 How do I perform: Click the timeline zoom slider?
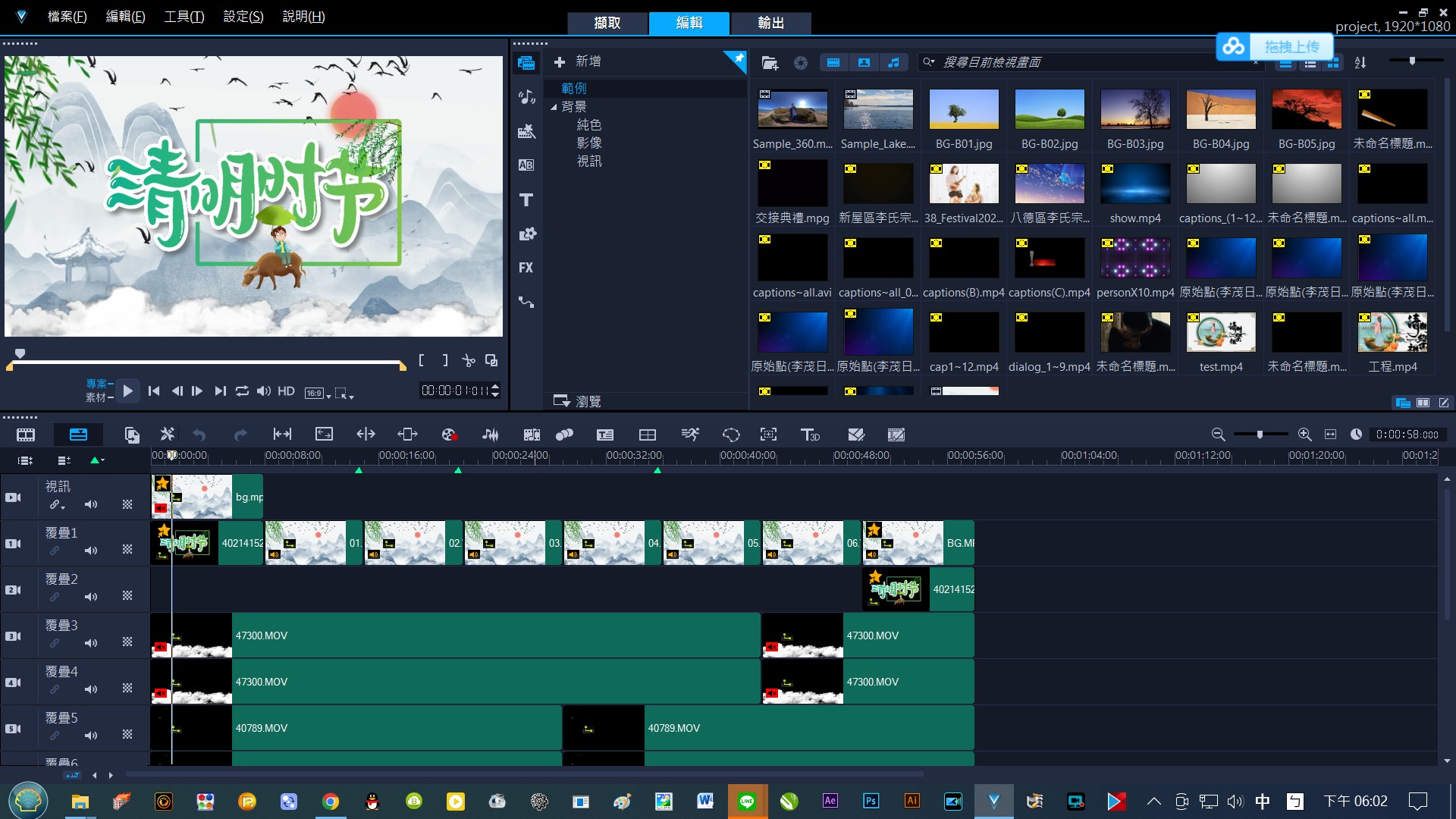(1260, 435)
